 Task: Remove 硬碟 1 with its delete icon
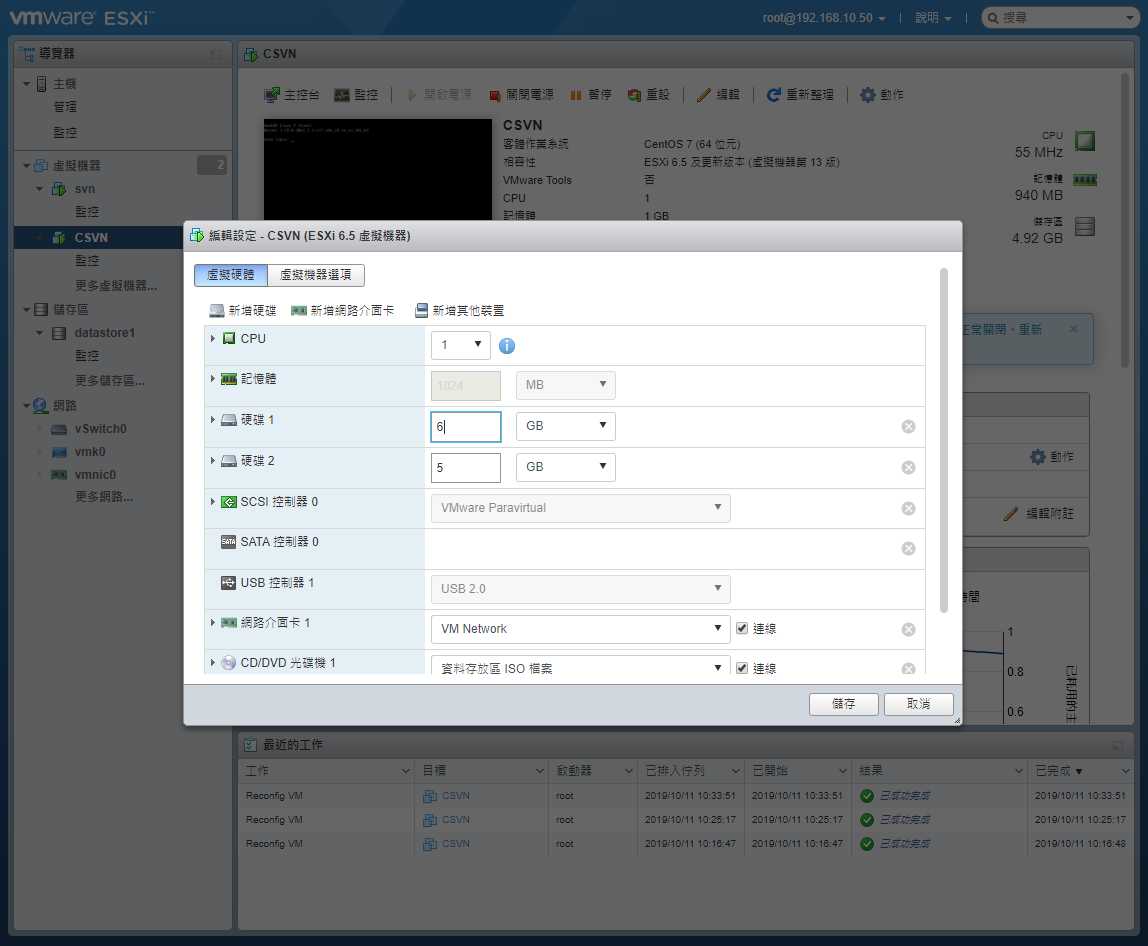(909, 426)
